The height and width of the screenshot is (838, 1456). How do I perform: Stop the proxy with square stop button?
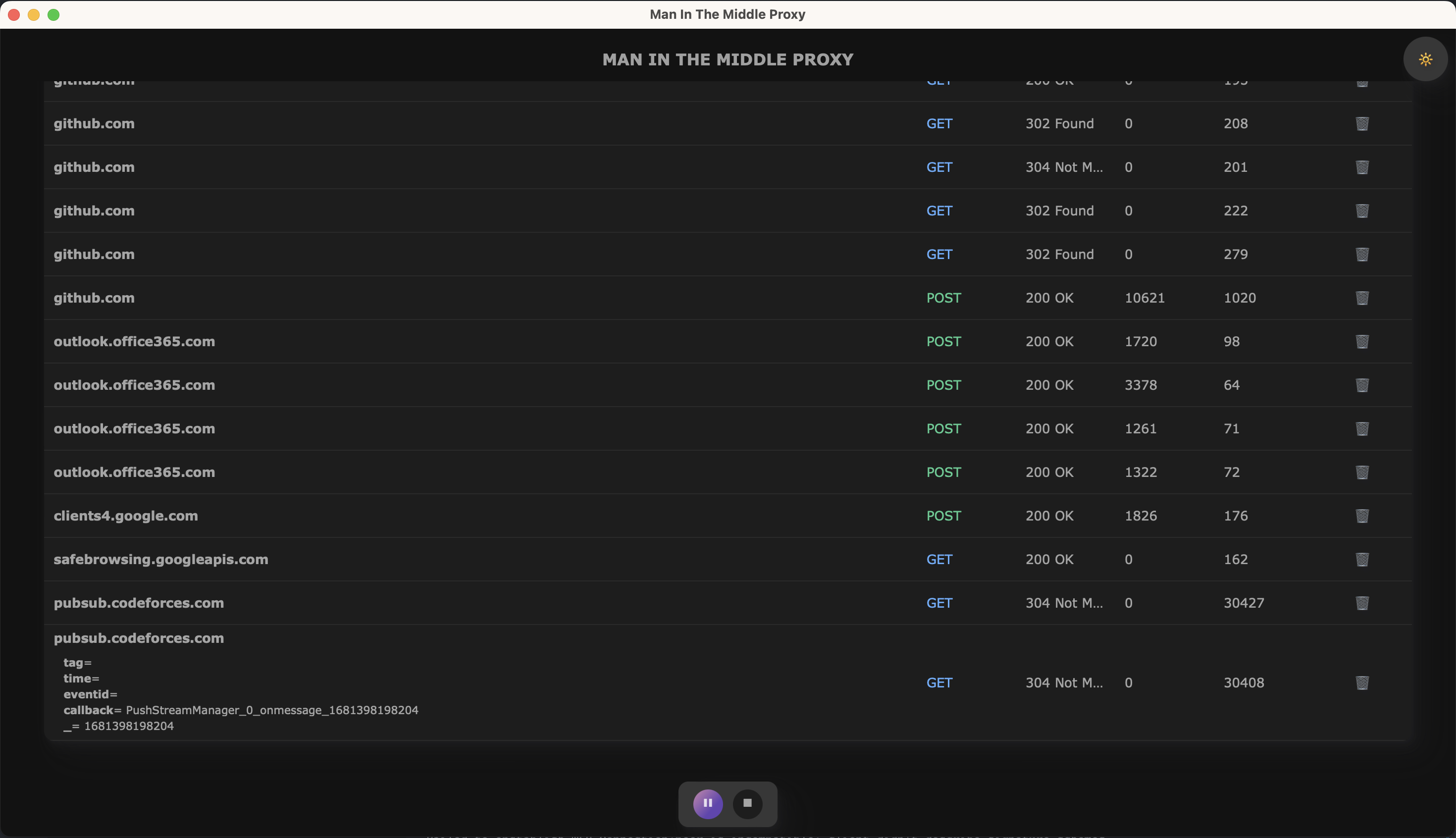[x=747, y=803]
